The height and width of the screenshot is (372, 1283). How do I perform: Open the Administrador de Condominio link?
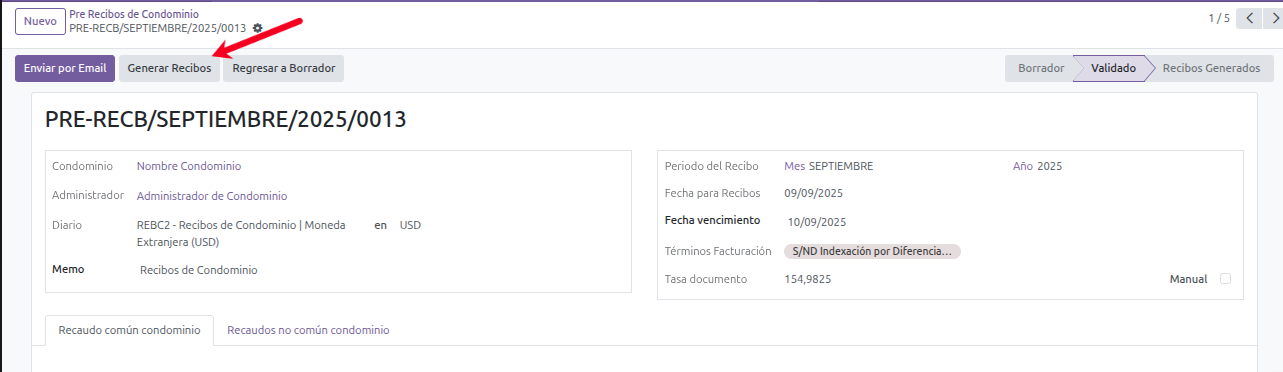tap(212, 196)
